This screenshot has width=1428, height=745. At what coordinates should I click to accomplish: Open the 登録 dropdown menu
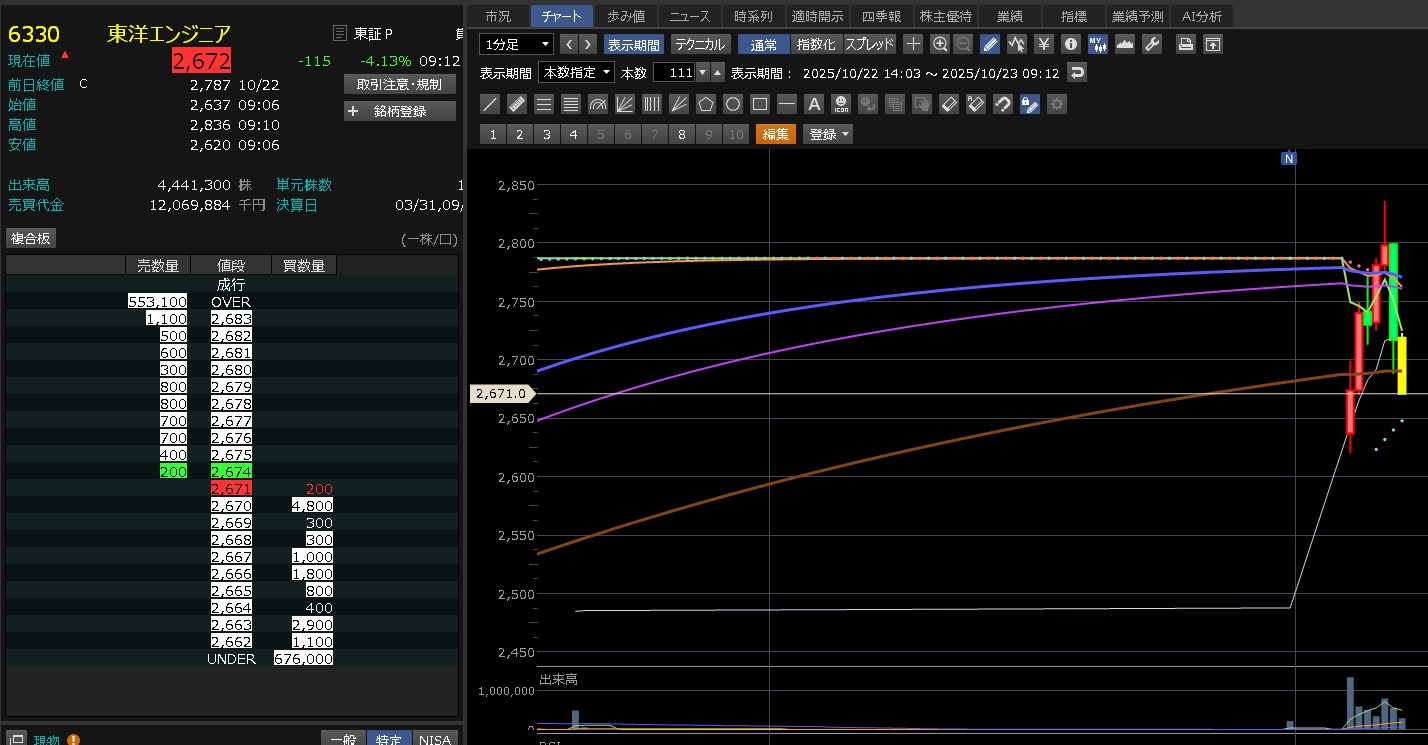tap(830, 134)
